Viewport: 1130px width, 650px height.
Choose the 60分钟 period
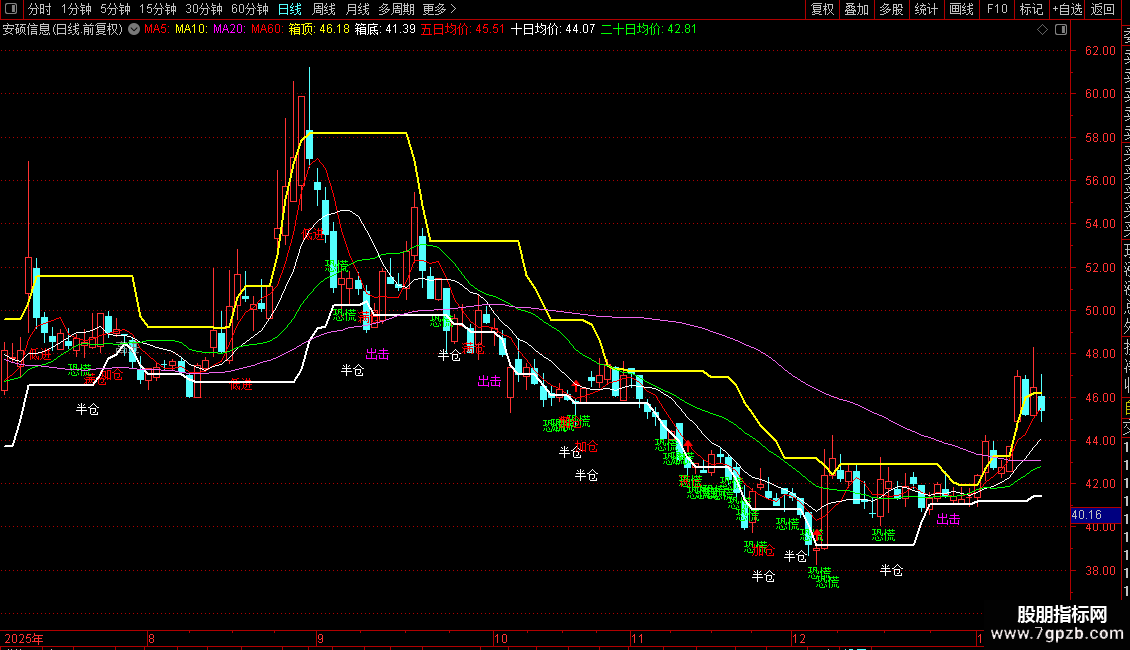point(249,10)
